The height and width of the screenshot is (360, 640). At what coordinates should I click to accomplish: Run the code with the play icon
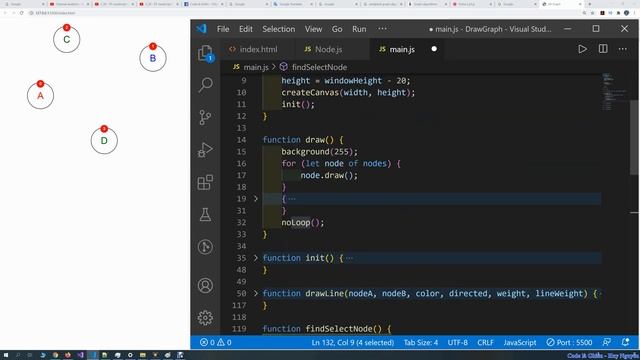point(582,49)
